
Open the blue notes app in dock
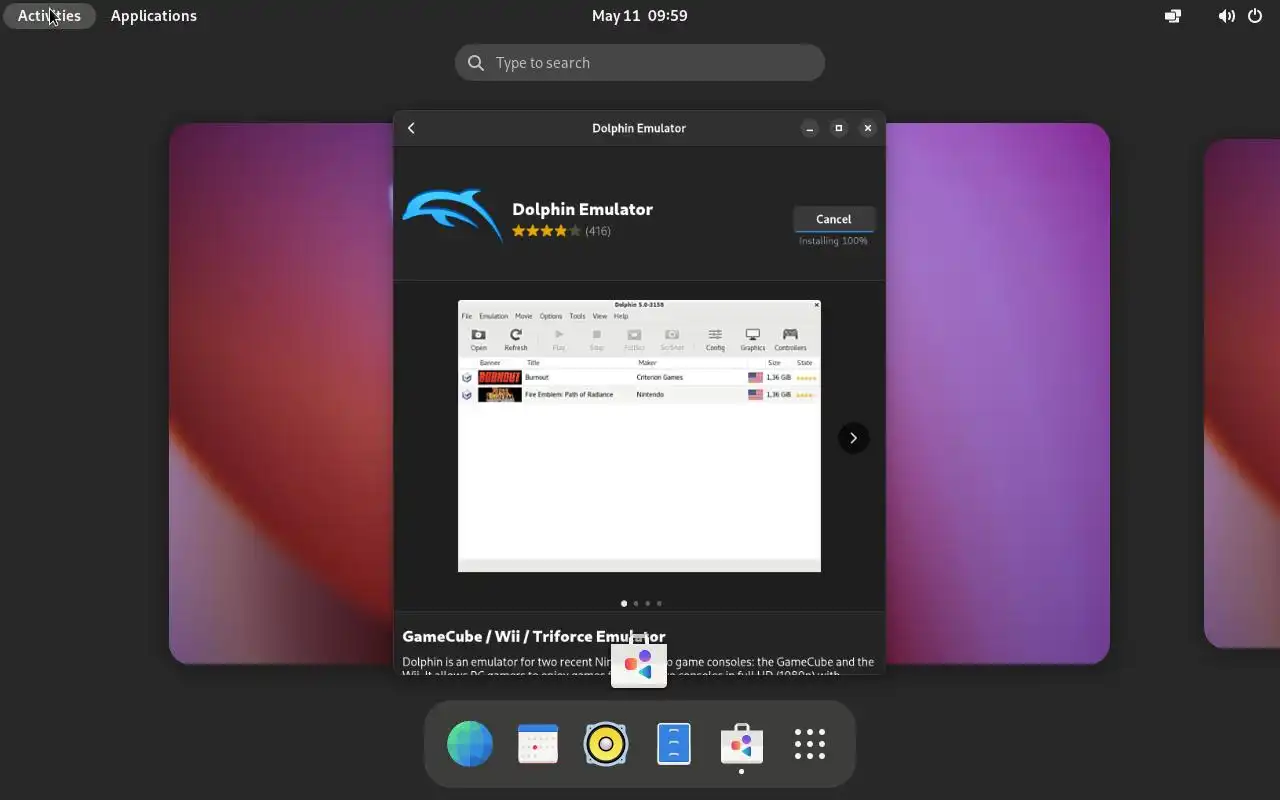coord(674,744)
